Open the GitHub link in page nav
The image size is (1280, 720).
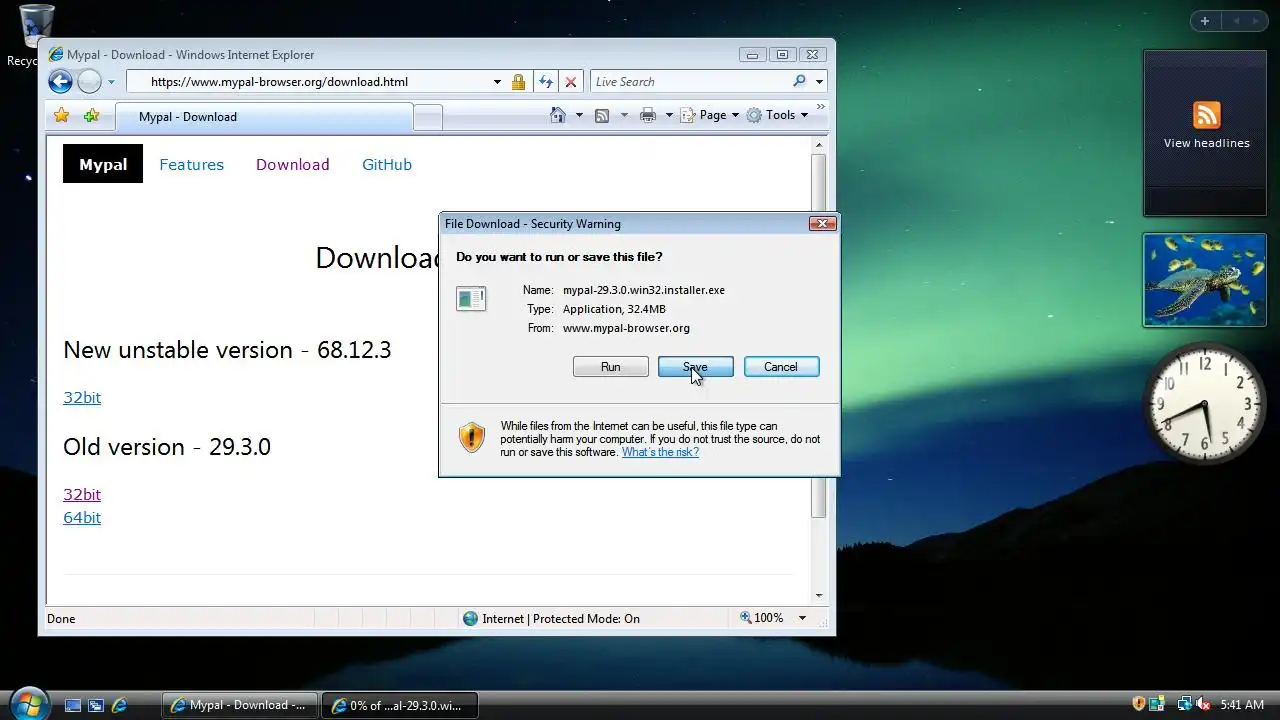387,164
